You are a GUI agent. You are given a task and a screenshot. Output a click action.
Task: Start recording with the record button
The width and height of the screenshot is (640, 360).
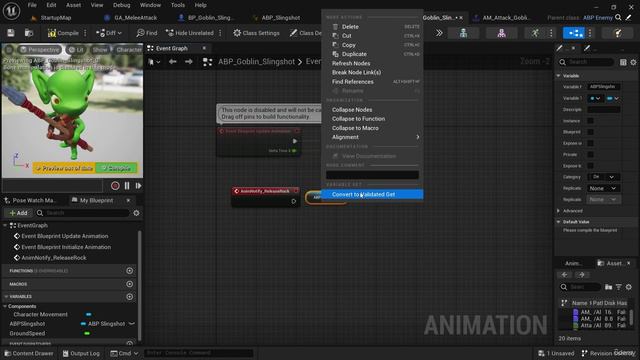[x=115, y=186]
